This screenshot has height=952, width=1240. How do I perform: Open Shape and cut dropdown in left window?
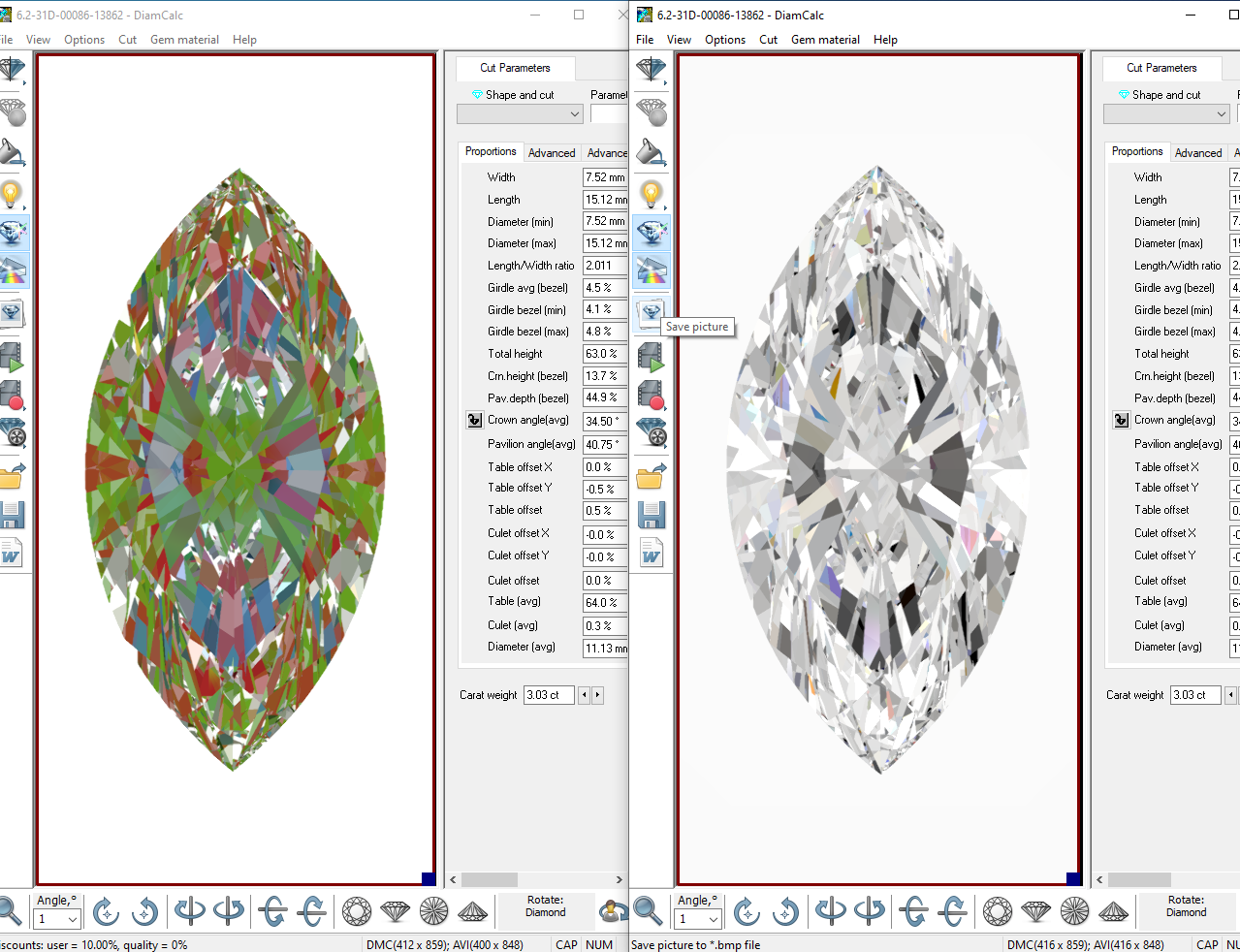(521, 113)
